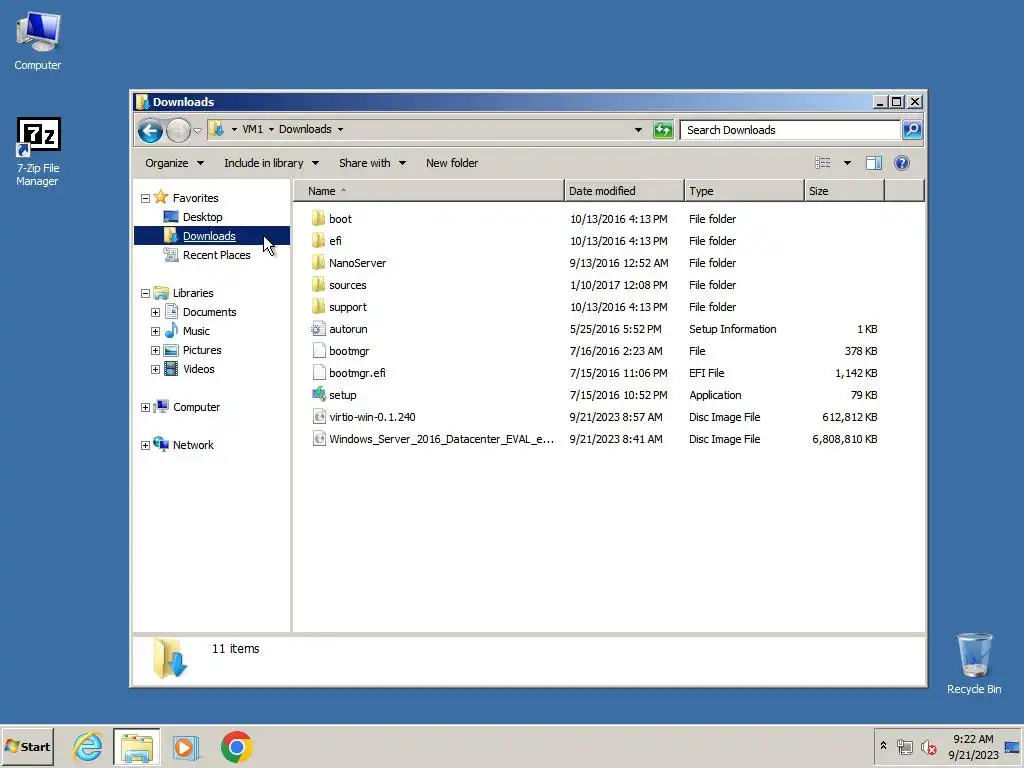Go back with the Back arrow button
The width and height of the screenshot is (1024, 768).
point(150,131)
